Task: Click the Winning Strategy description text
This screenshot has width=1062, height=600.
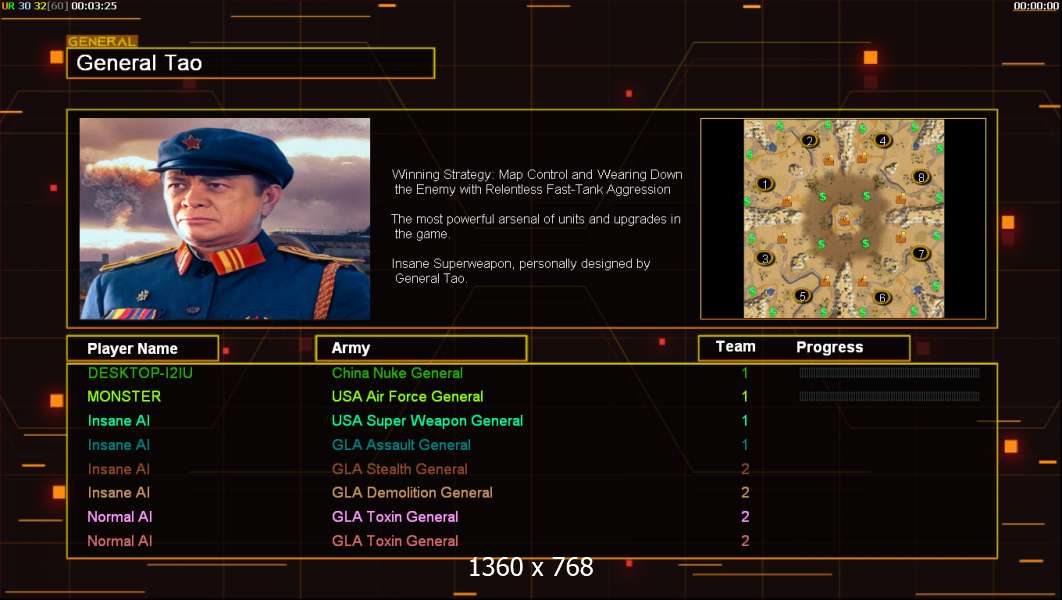Action: [536, 182]
